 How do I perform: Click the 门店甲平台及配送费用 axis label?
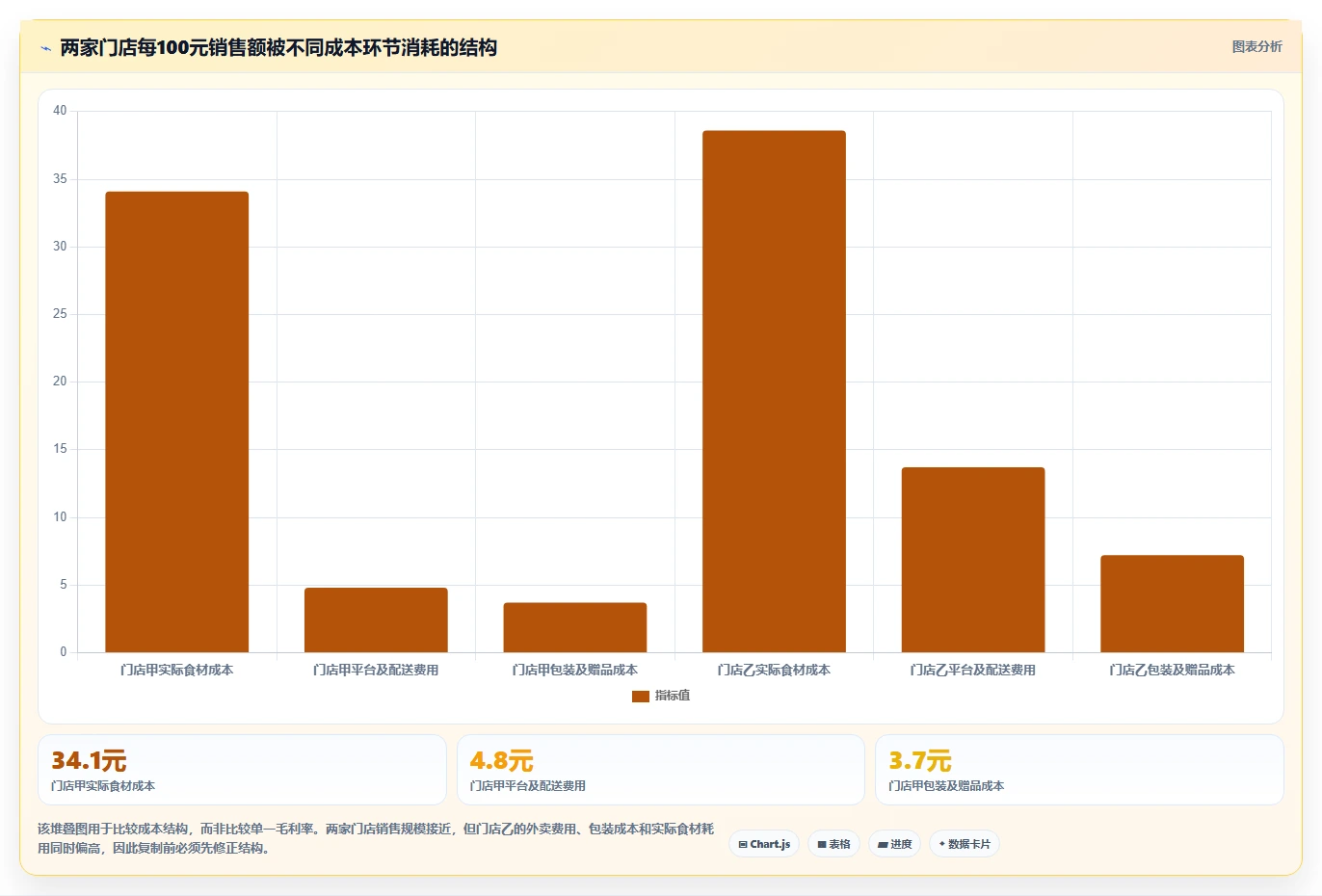click(x=376, y=670)
